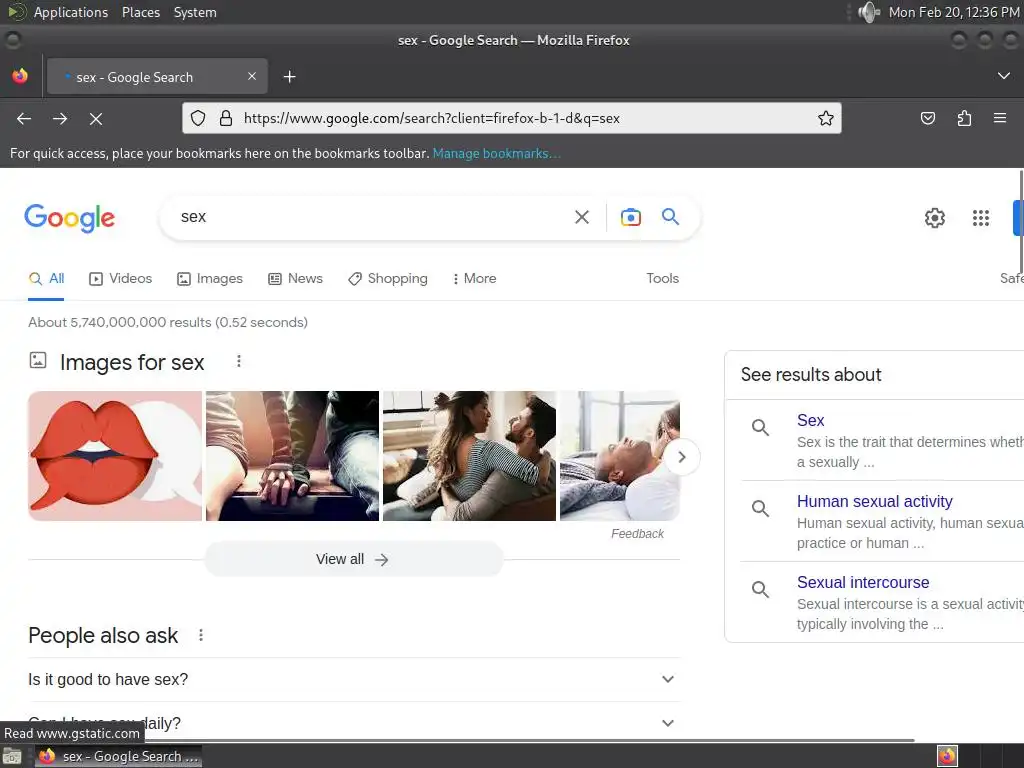Go forward using the browser forward arrow

point(60,118)
